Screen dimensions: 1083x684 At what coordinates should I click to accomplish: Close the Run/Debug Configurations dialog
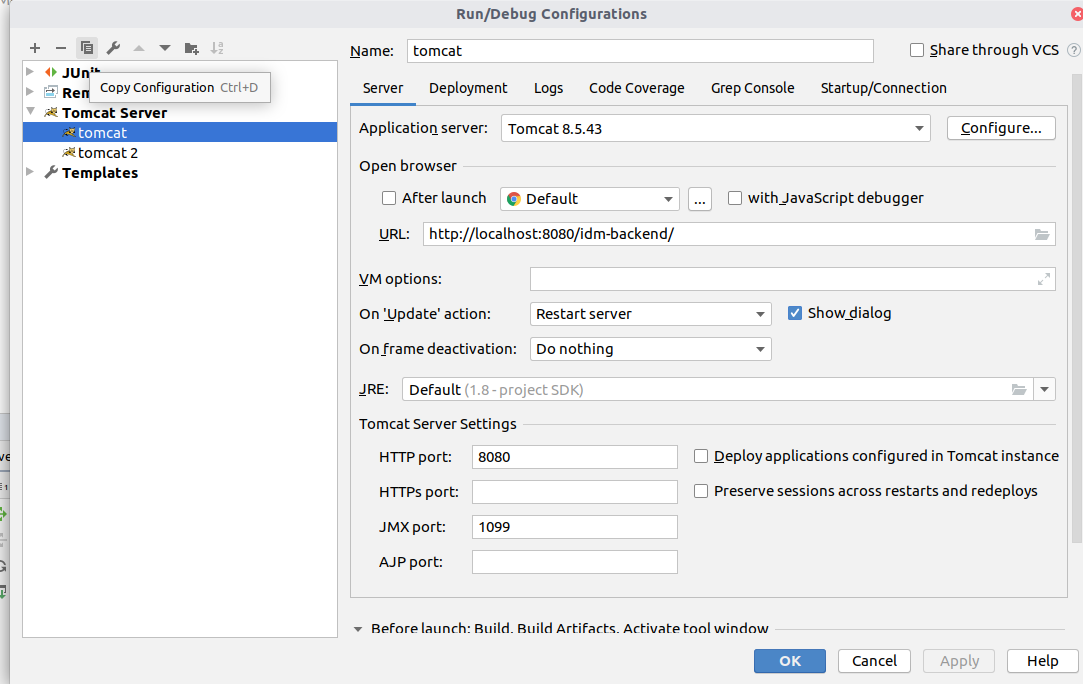pos(1077,14)
